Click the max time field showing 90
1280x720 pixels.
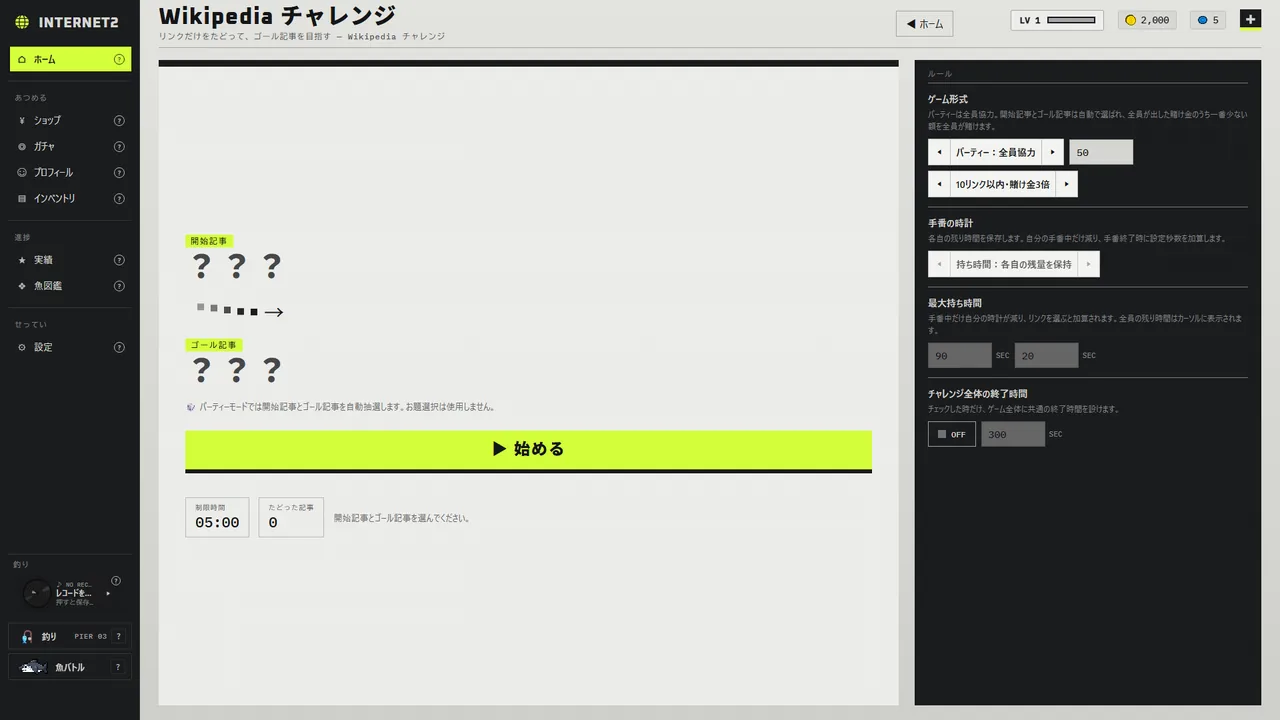click(x=960, y=355)
